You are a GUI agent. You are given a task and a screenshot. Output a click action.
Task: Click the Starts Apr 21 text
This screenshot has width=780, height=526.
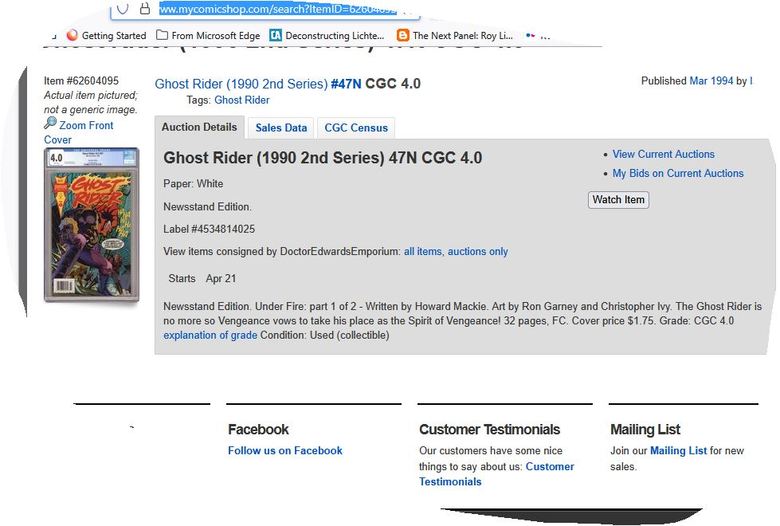pyautogui.click(x=202, y=278)
